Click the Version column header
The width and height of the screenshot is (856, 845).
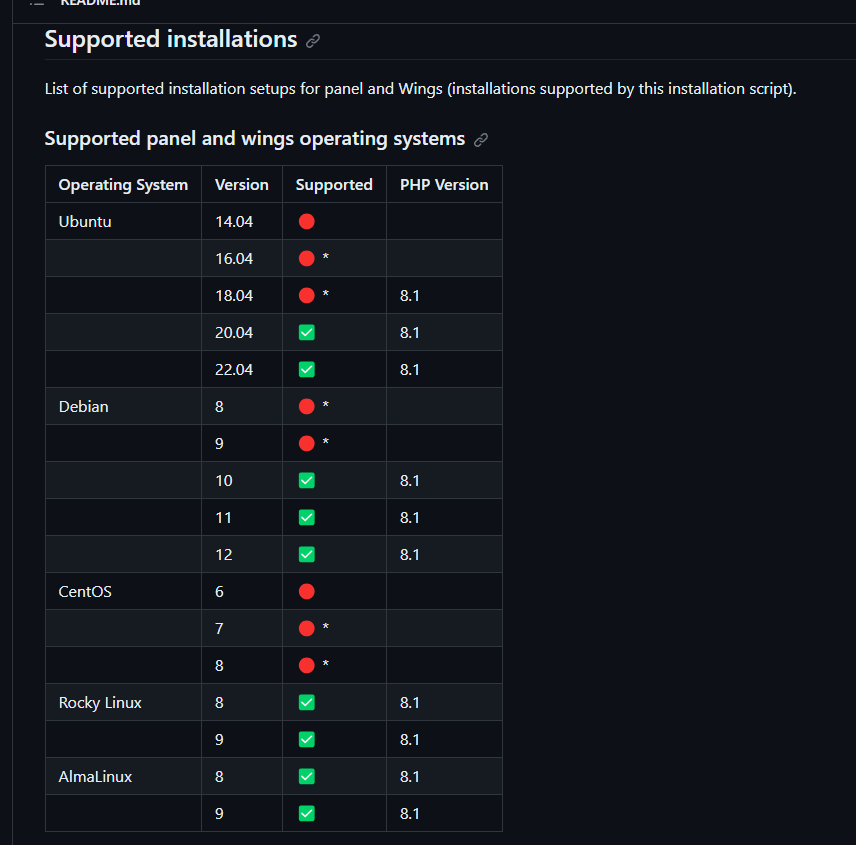[242, 184]
